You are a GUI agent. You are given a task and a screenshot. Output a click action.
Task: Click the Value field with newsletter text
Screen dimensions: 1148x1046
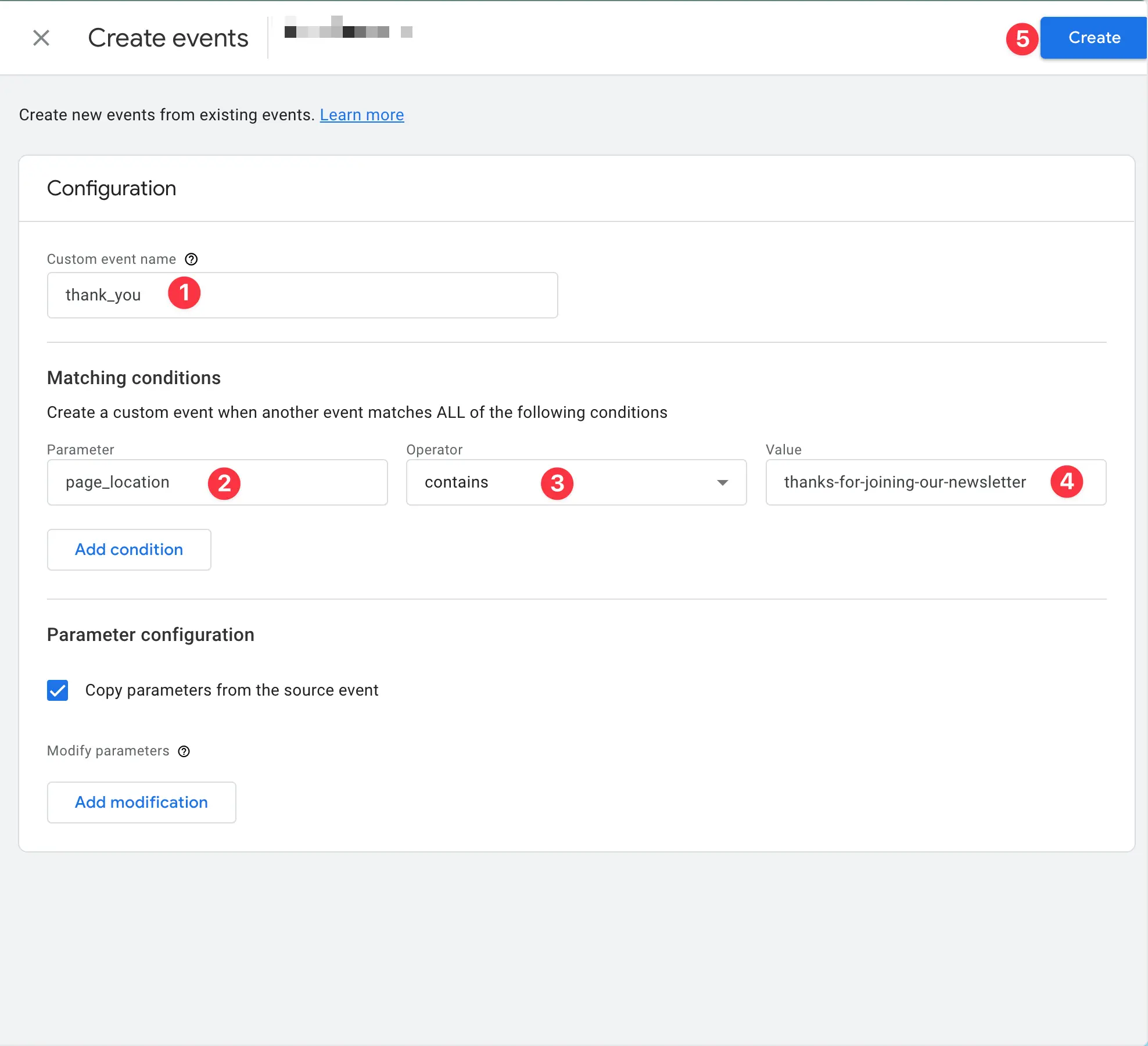click(935, 482)
